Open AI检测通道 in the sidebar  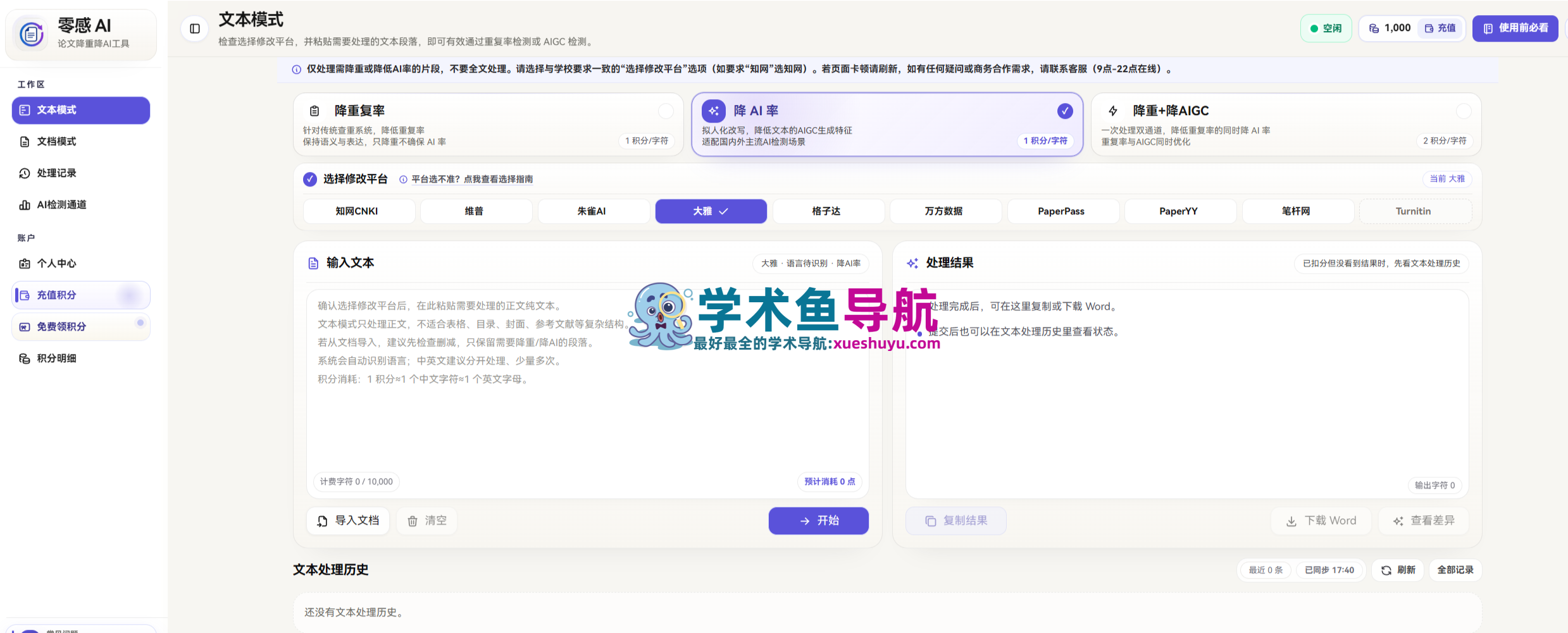coord(81,205)
